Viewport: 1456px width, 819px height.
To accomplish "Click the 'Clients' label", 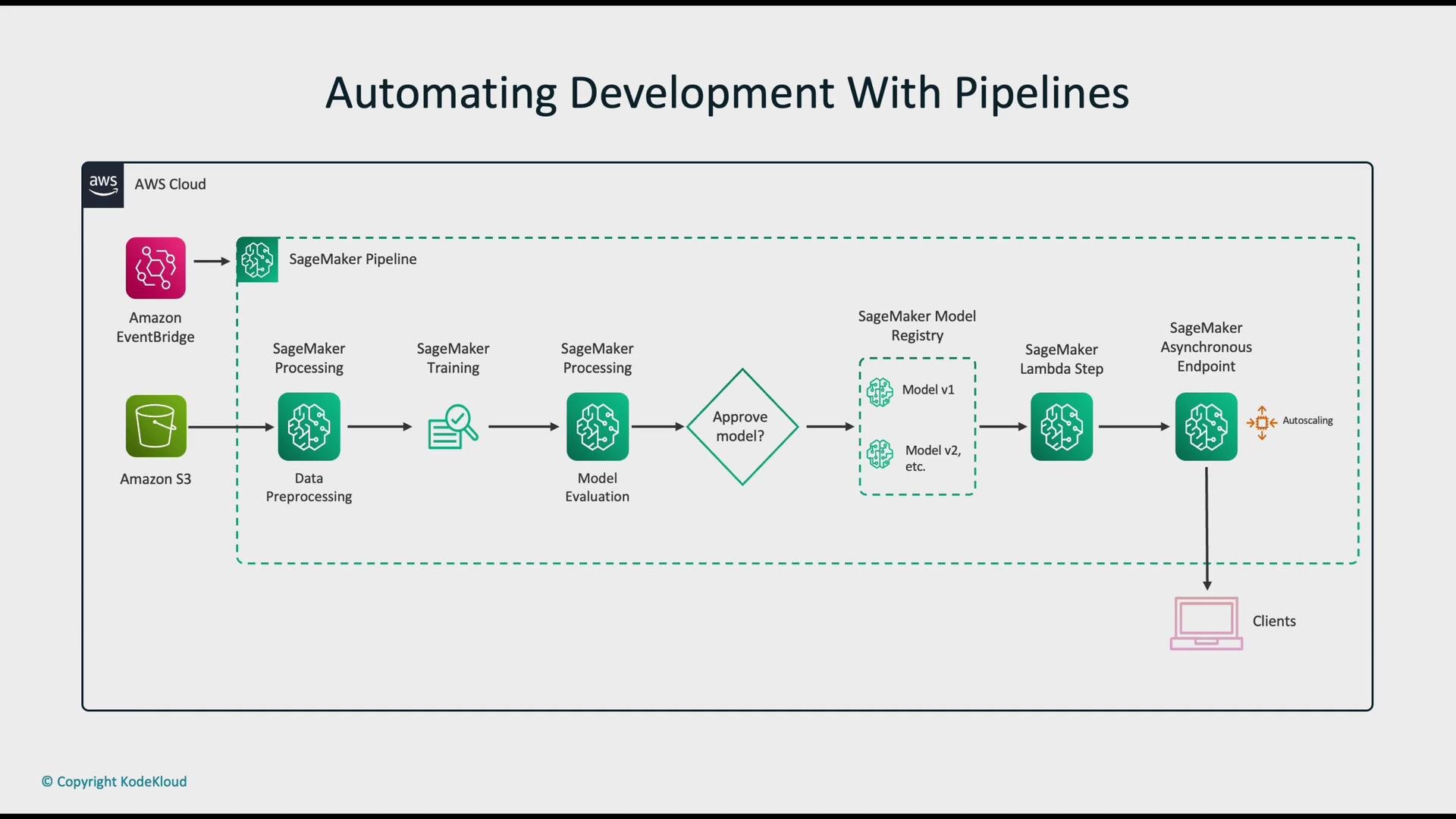I will pyautogui.click(x=1274, y=621).
